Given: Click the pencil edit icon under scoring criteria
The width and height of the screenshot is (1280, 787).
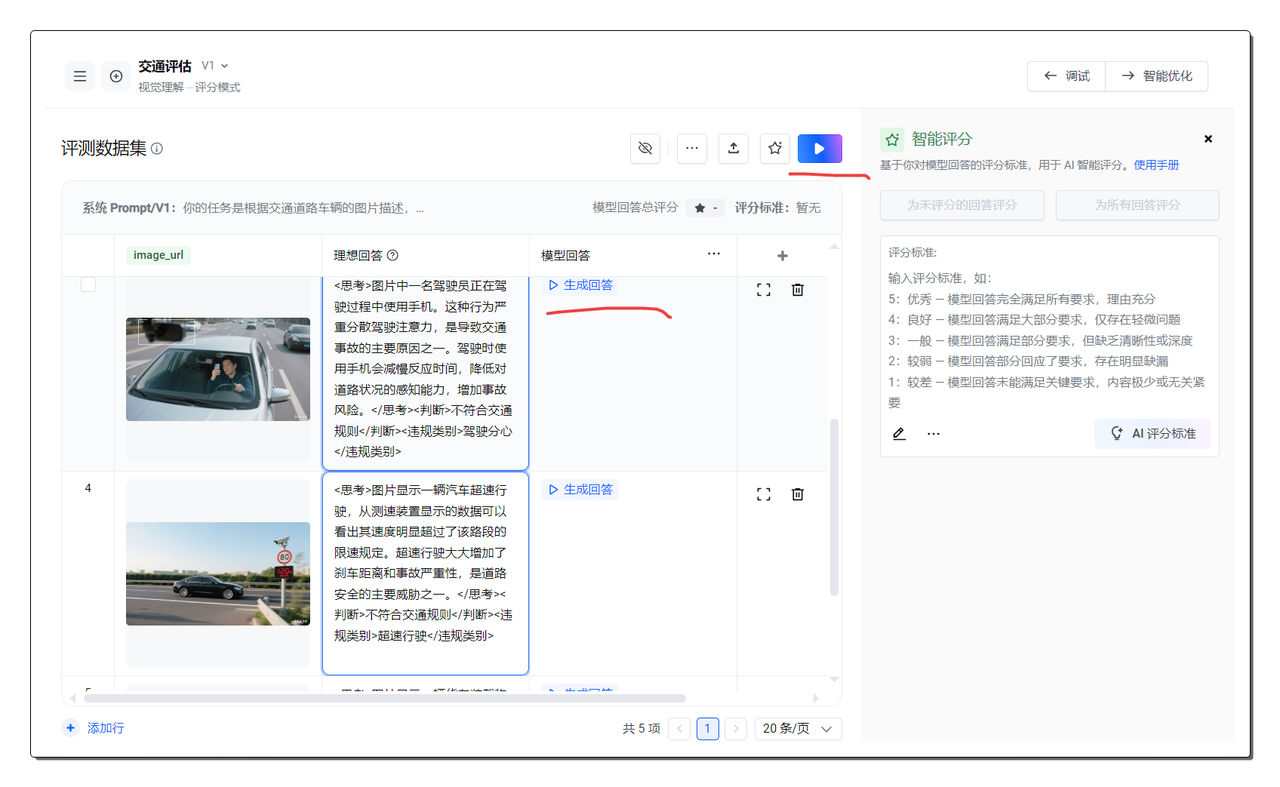Looking at the screenshot, I should pyautogui.click(x=899, y=434).
